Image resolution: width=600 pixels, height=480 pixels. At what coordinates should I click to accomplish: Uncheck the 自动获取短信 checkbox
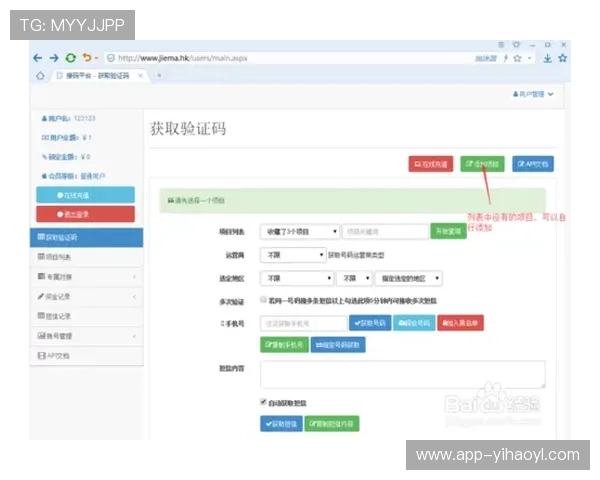[263, 402]
